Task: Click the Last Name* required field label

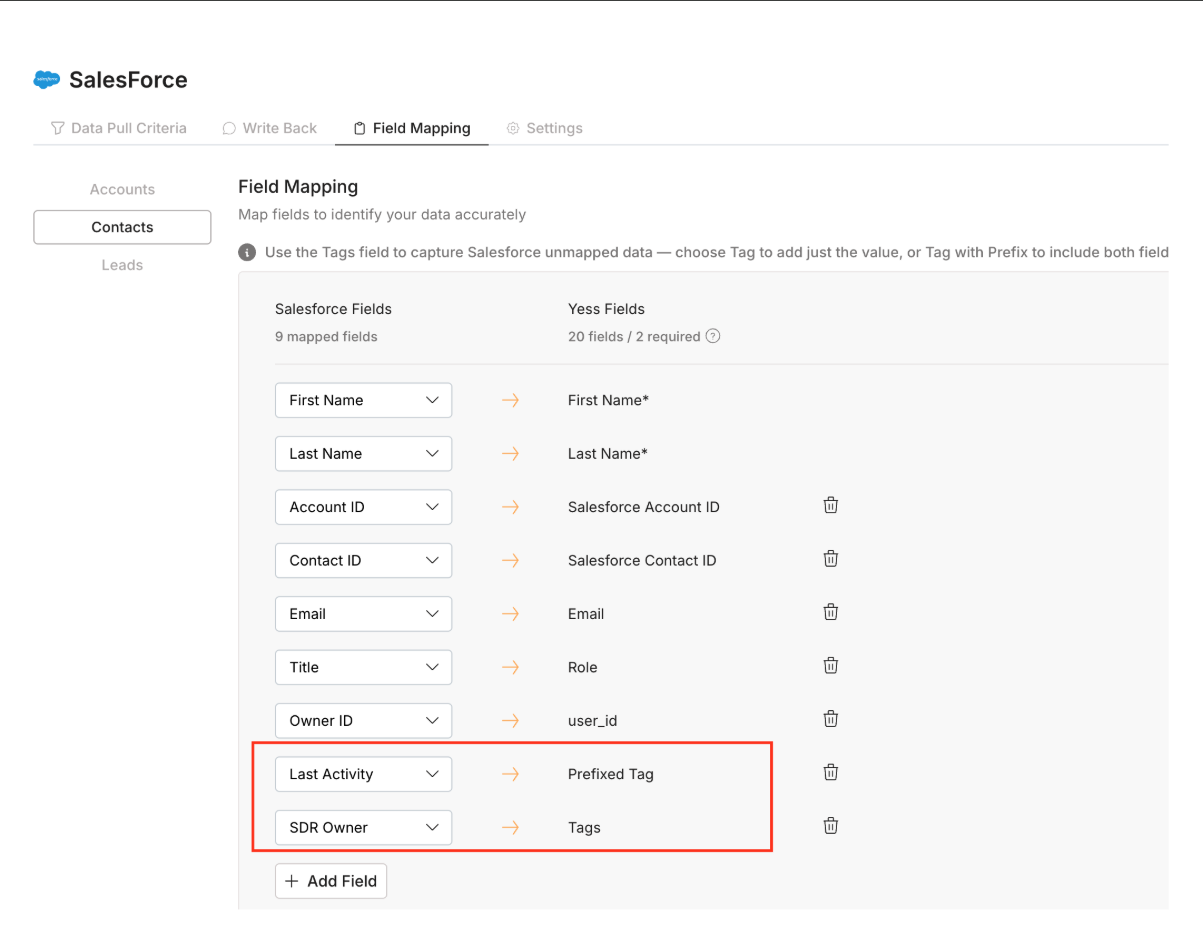Action: pyautogui.click(x=608, y=453)
